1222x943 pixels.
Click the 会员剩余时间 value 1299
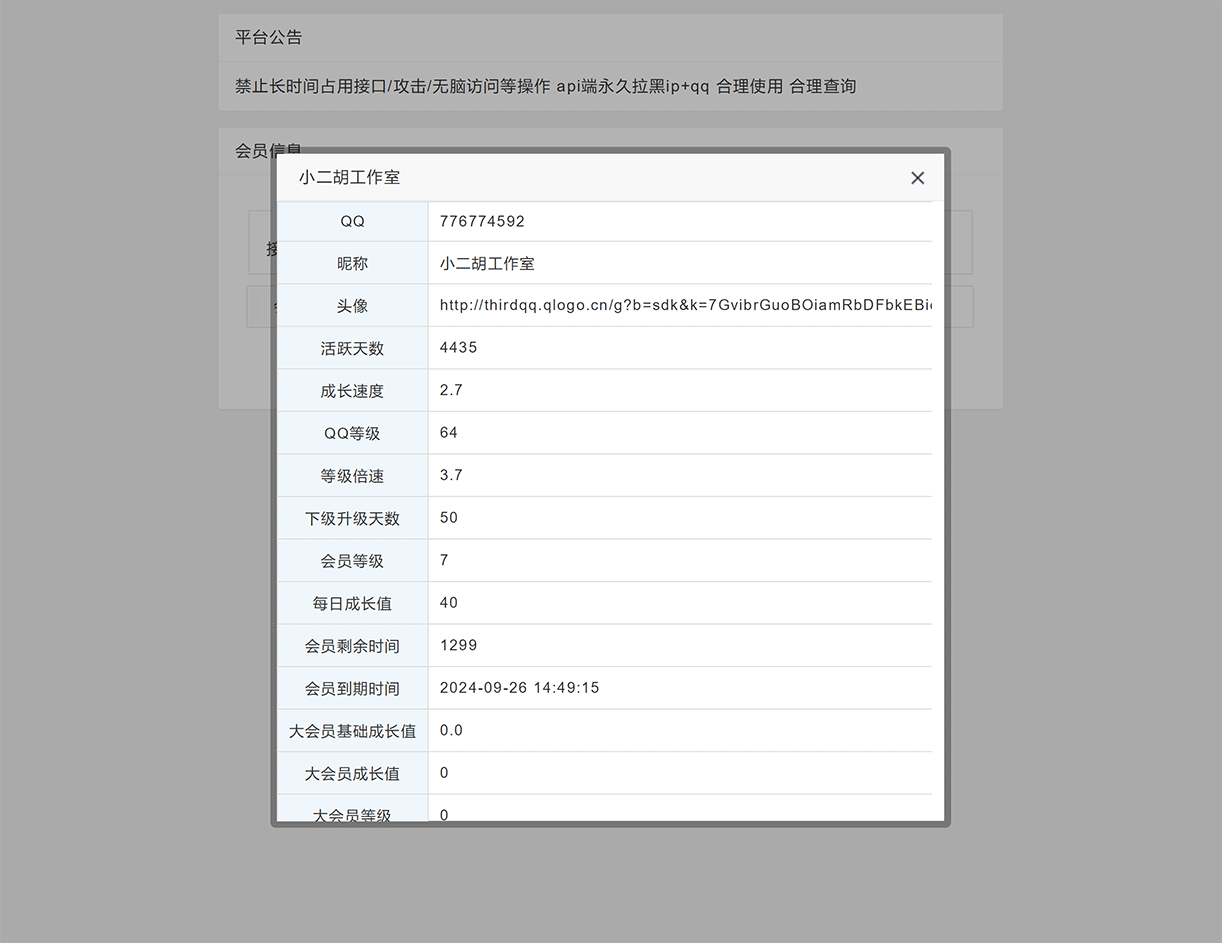click(457, 645)
